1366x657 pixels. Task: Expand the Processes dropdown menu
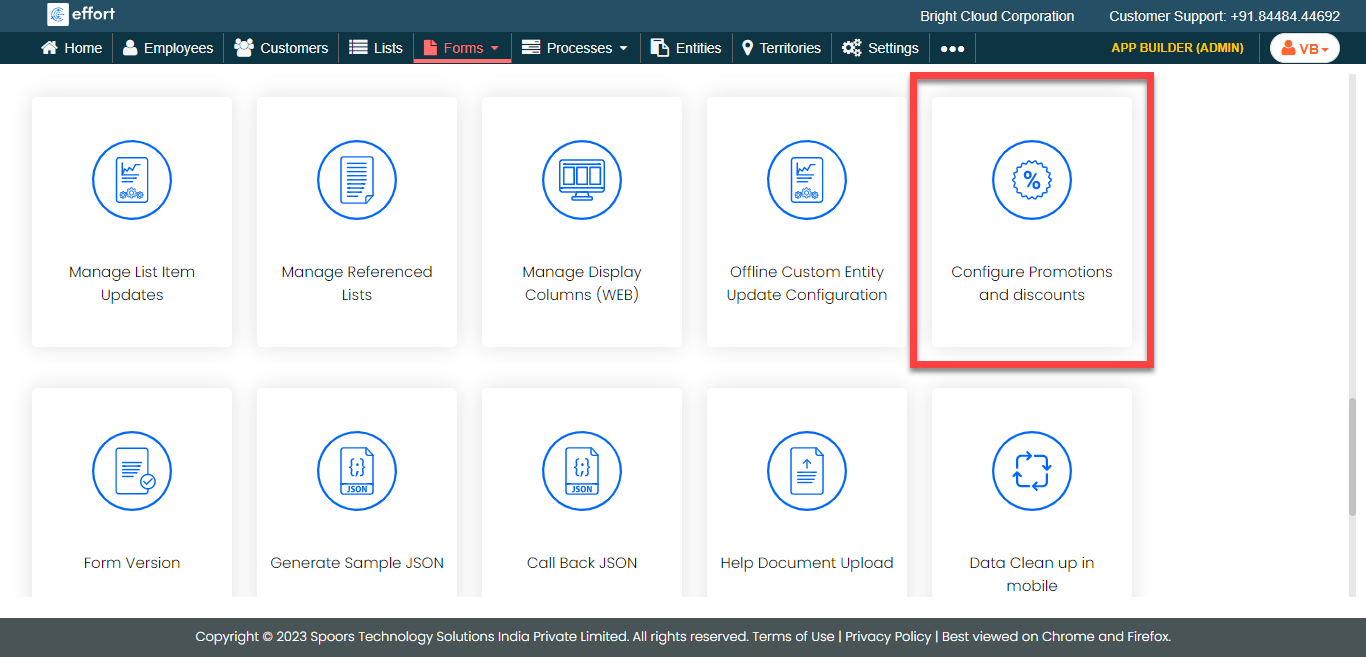tap(575, 48)
